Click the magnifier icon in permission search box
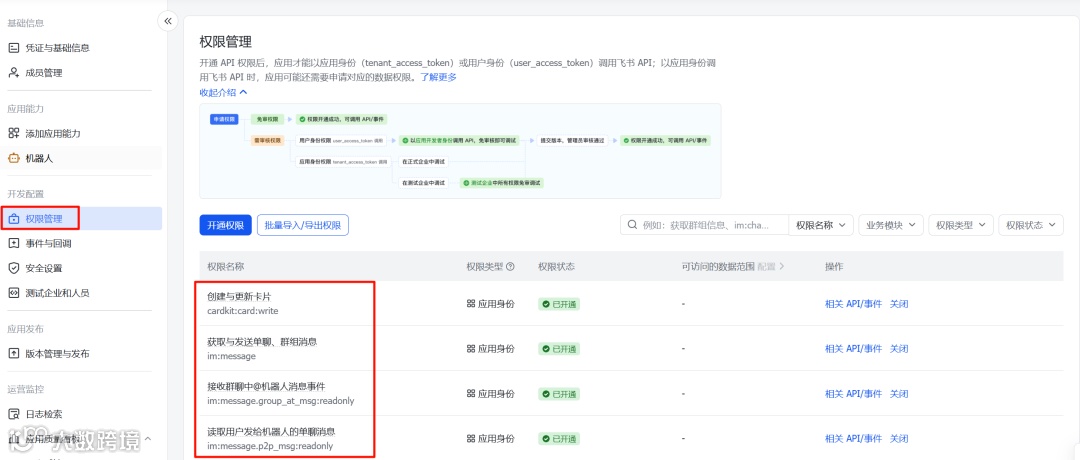This screenshot has width=1080, height=460. click(632, 225)
